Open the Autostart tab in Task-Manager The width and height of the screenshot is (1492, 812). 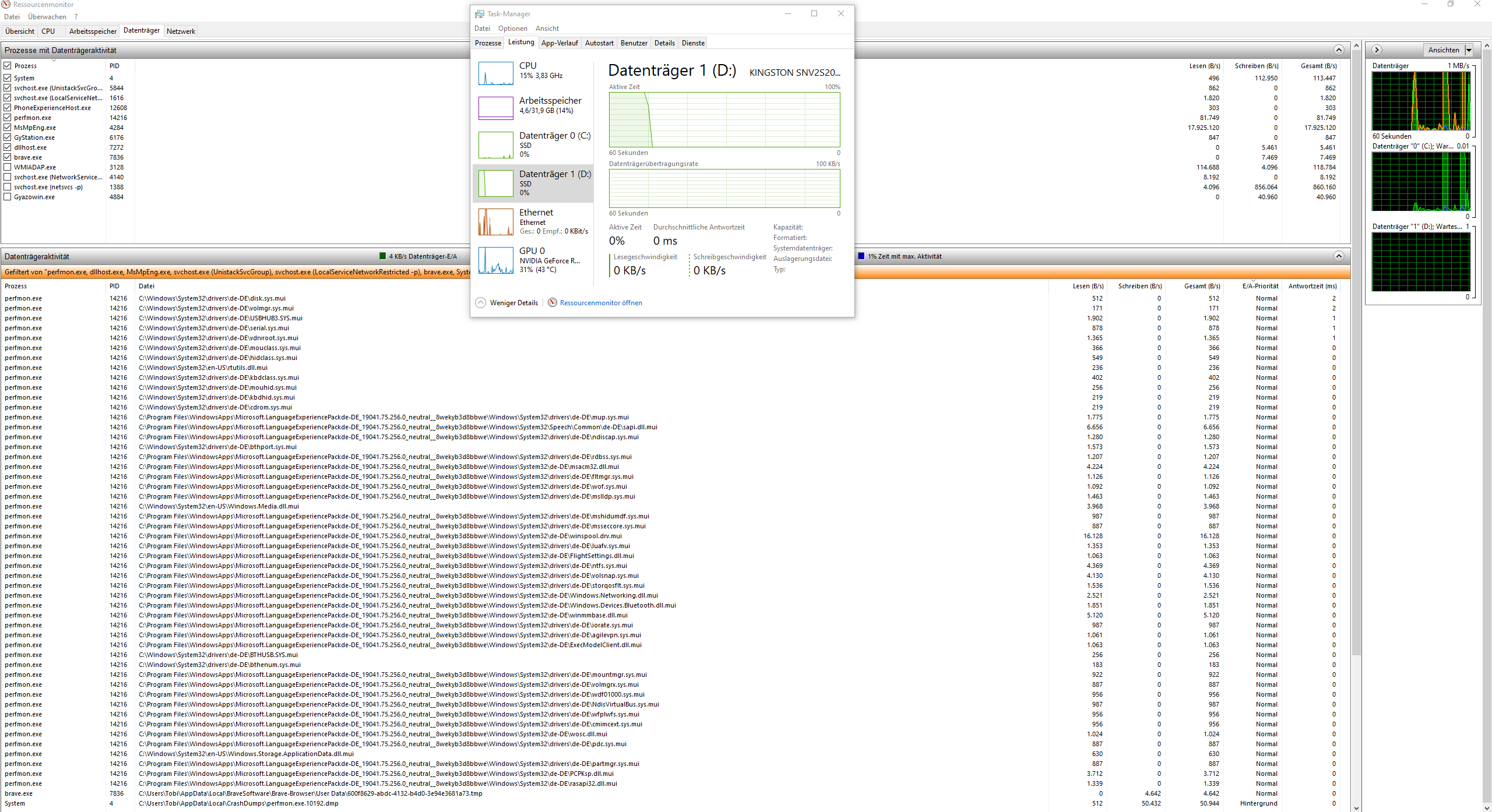pos(599,43)
